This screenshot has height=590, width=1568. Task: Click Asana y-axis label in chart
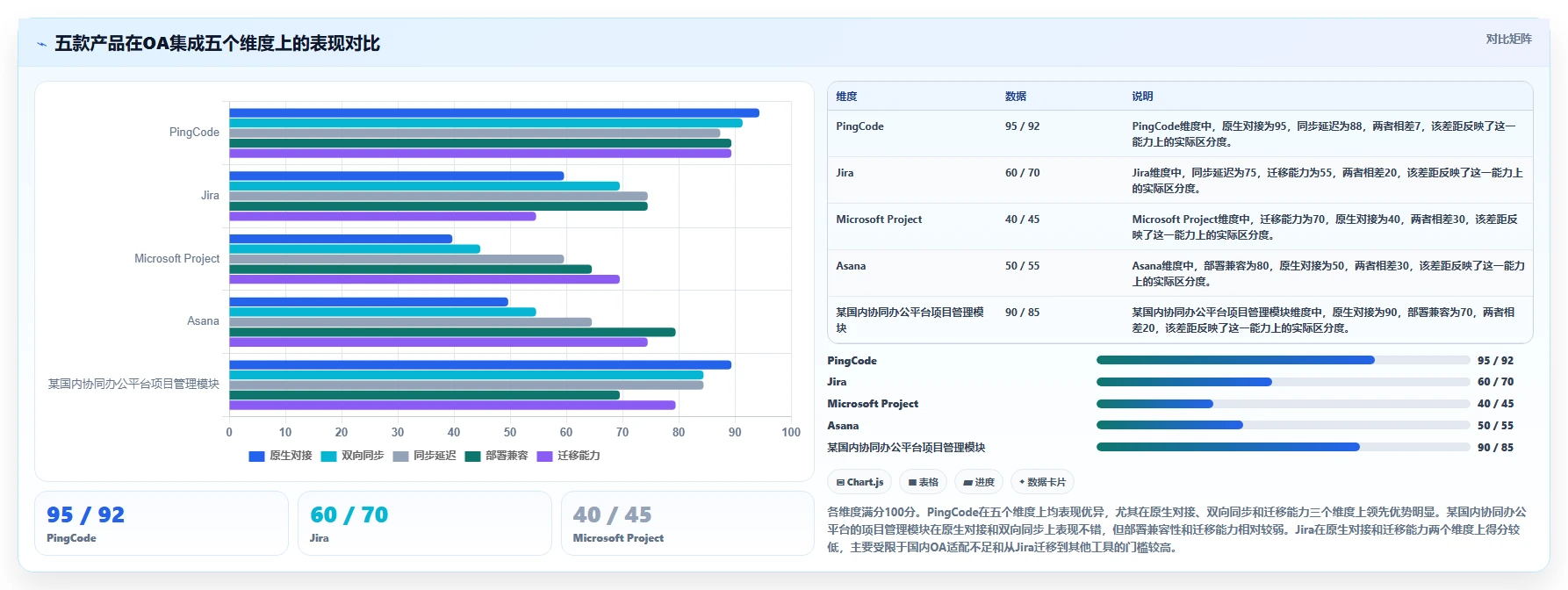tap(203, 321)
